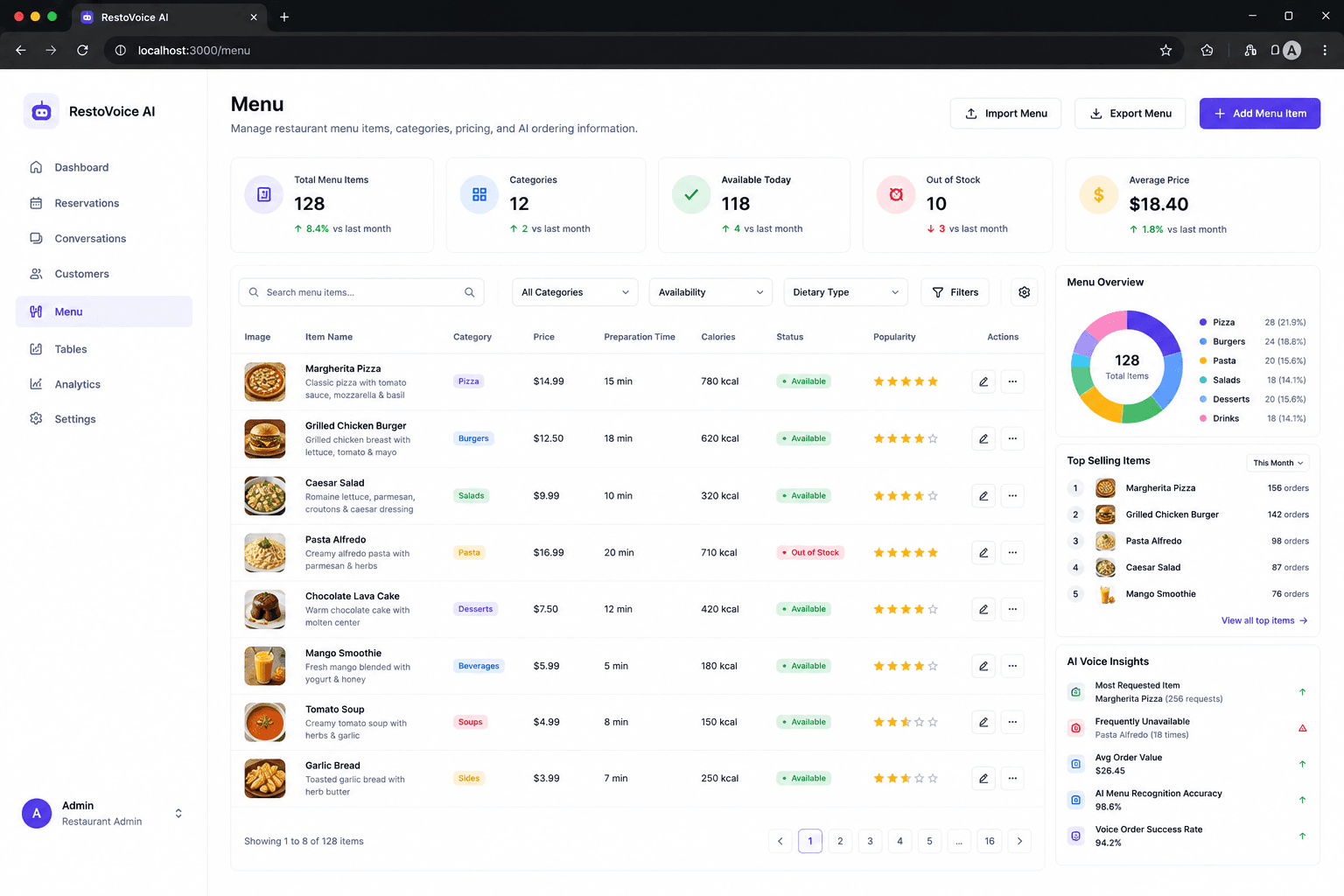Edit the Margherita Pizza row
Viewport: 1344px width, 896px height.
pos(983,381)
